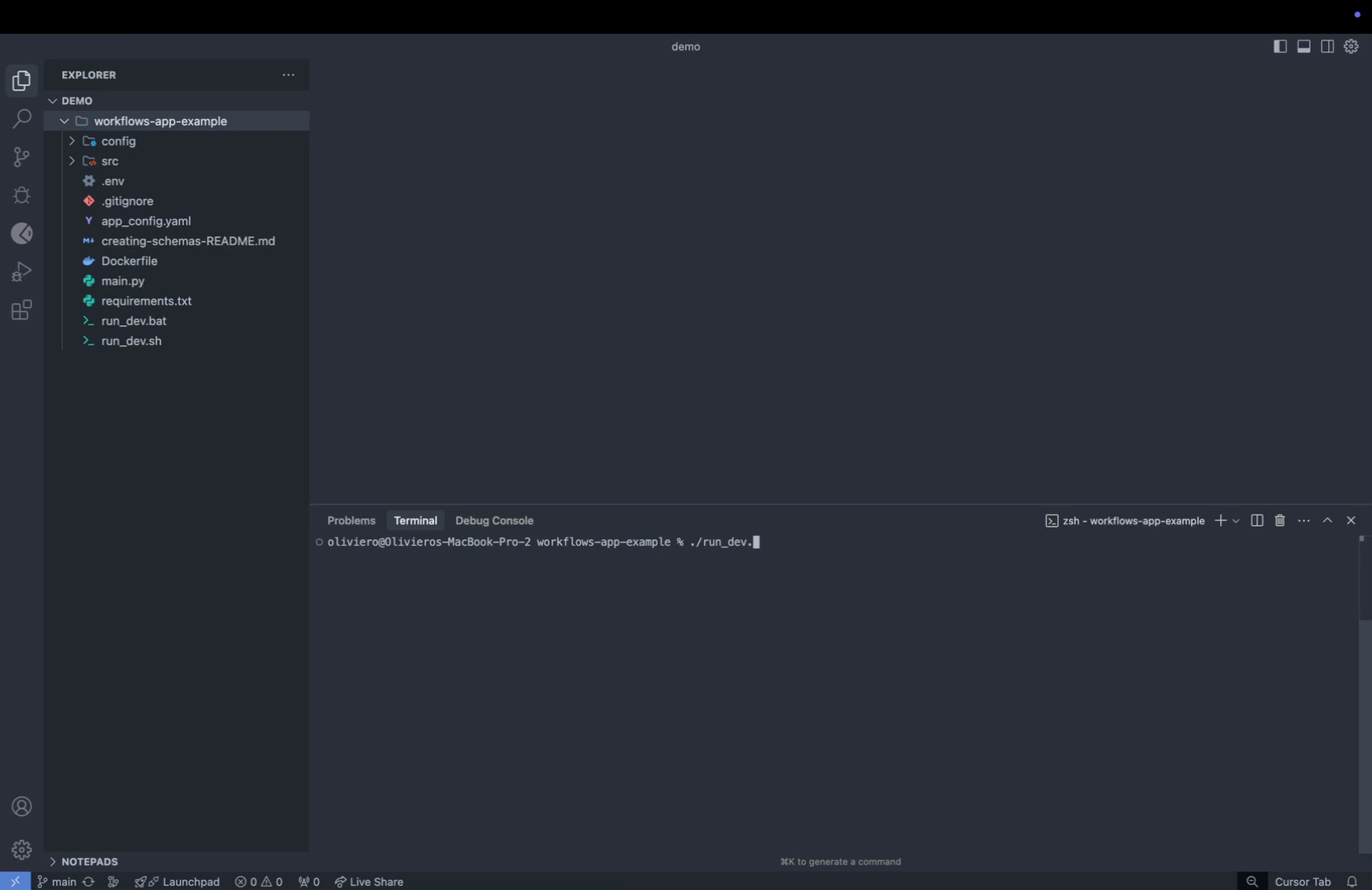Toggle the bottom panel visibility
The height and width of the screenshot is (890, 1372).
tap(1303, 46)
